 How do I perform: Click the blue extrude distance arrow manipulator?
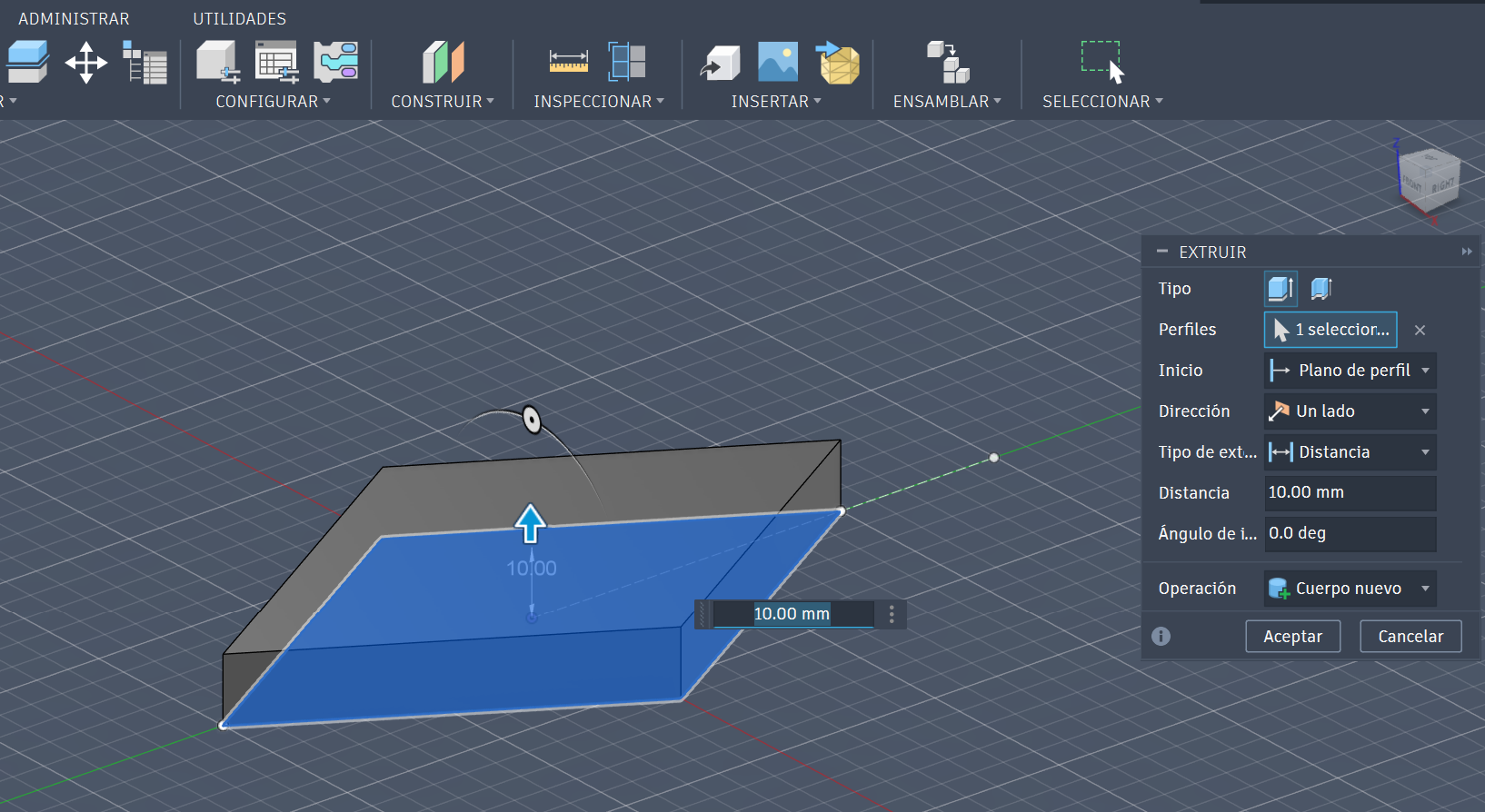point(531,523)
